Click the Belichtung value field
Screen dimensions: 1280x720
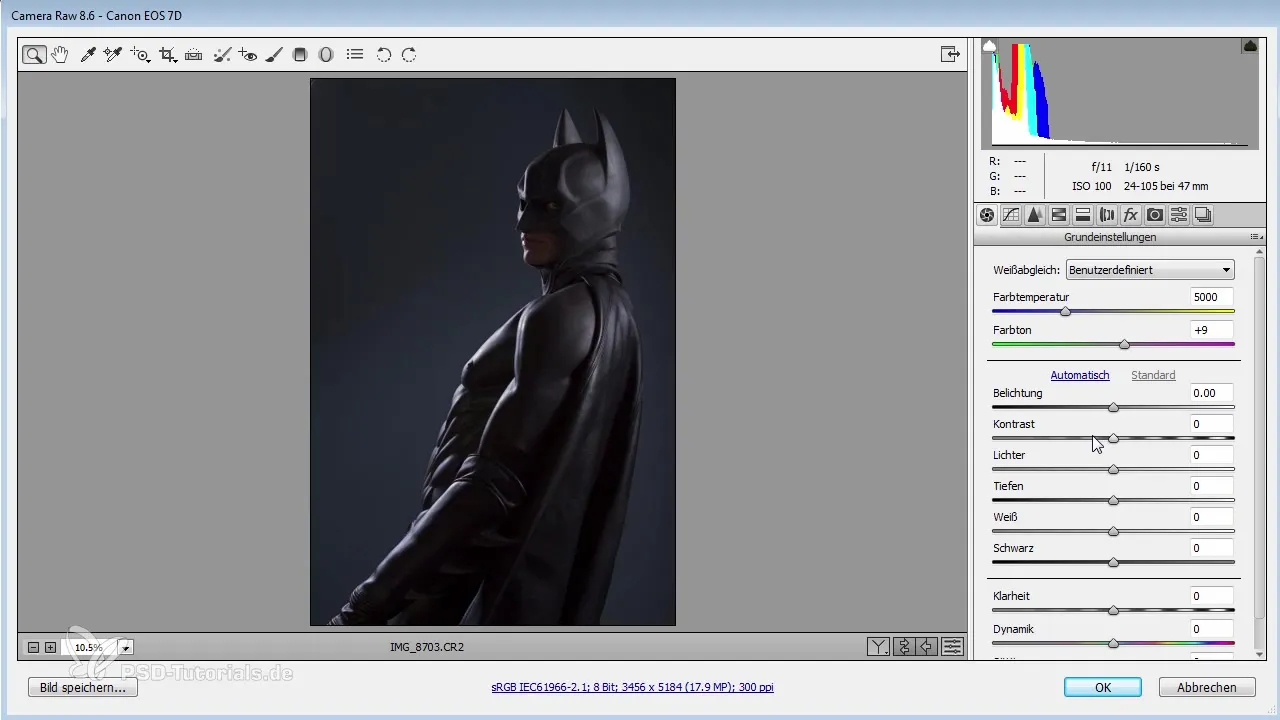point(1211,393)
